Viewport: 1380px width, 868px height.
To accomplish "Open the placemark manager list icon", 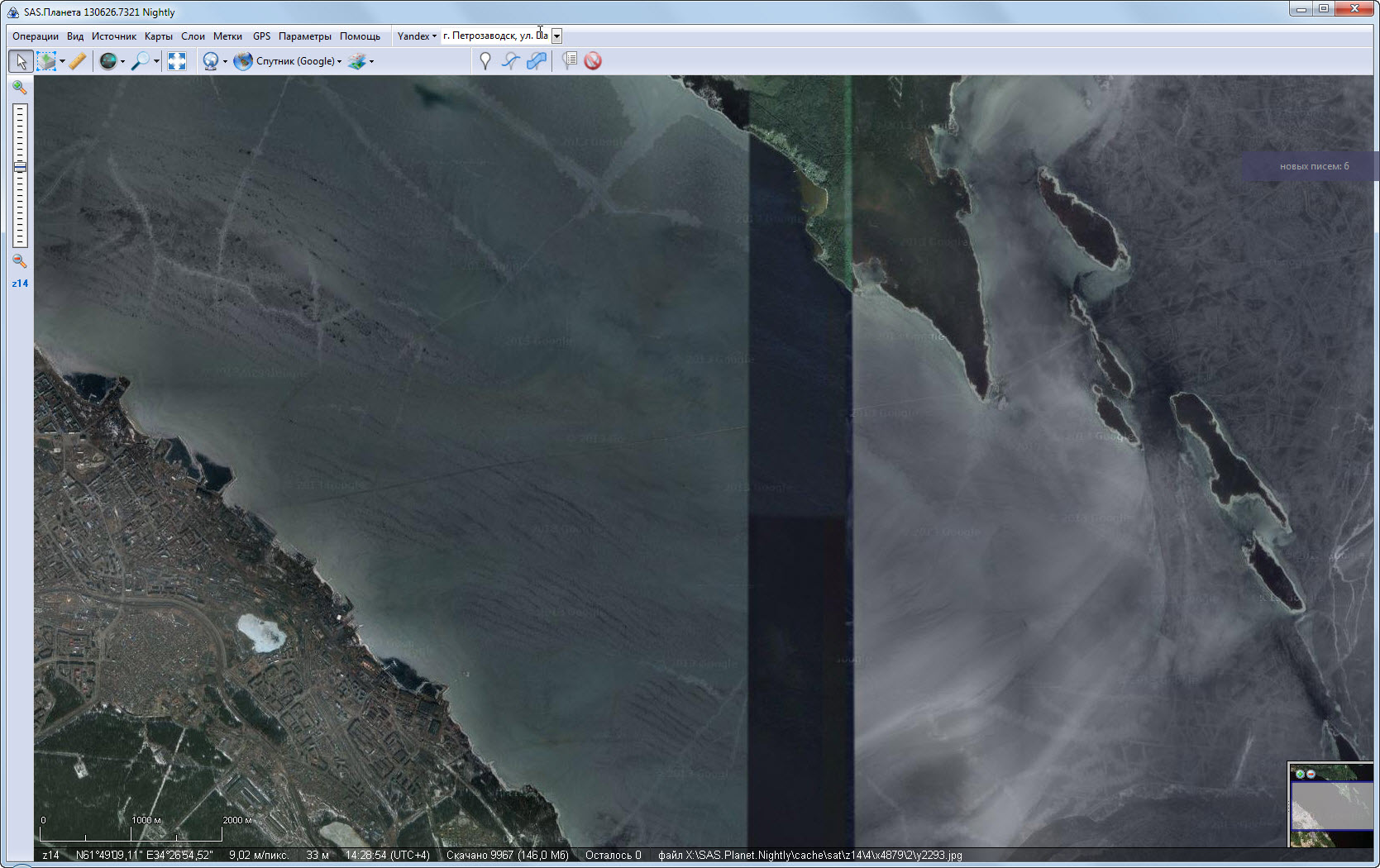I will pyautogui.click(x=569, y=61).
